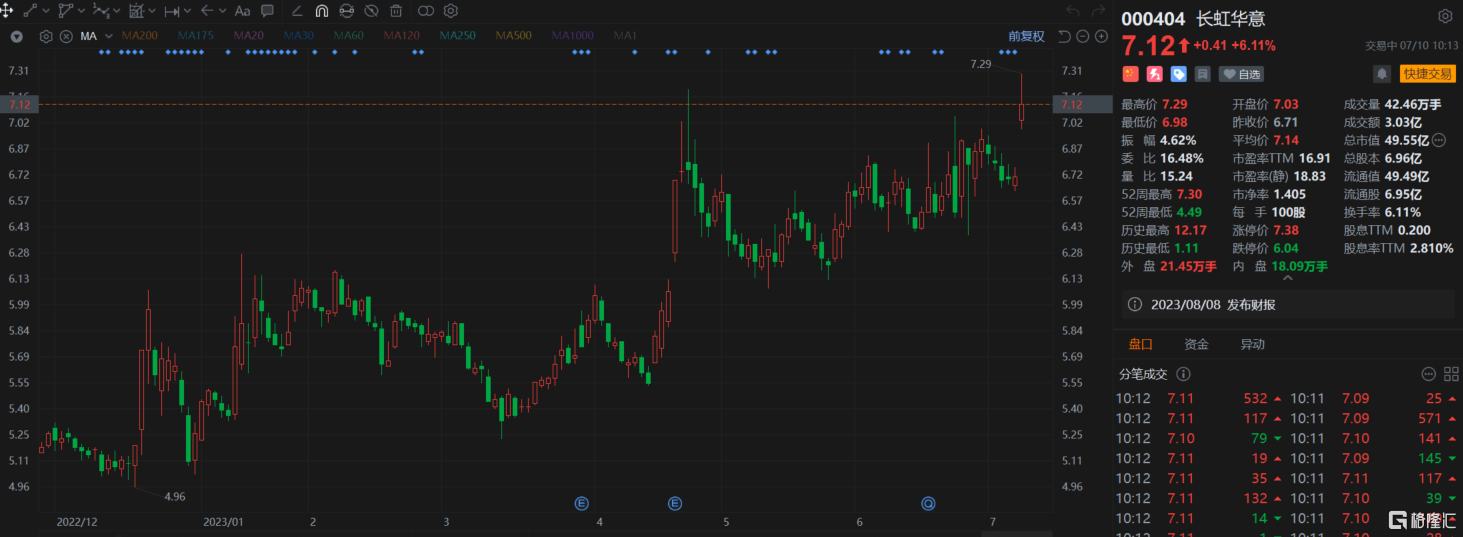Select the Aa text annotation tool
Viewport: 1463px width, 537px height.
point(242,11)
